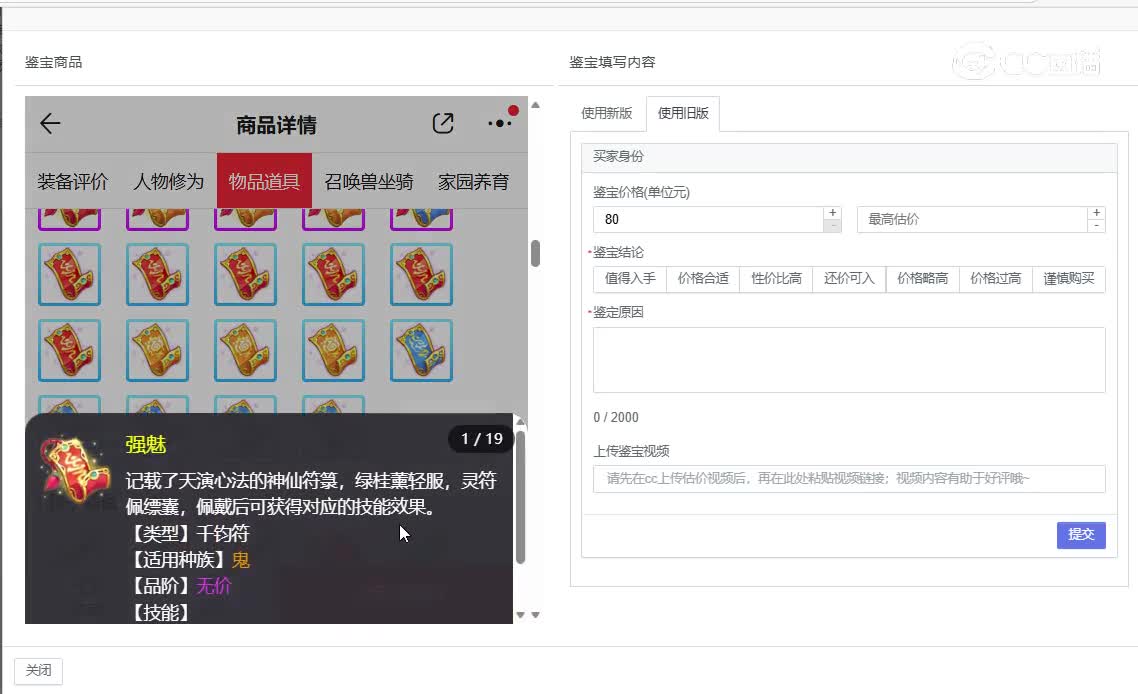Screen dimensions: 1138x694
Task: Click the back arrow in 商品详情 header
Action: pyautogui.click(x=50, y=123)
